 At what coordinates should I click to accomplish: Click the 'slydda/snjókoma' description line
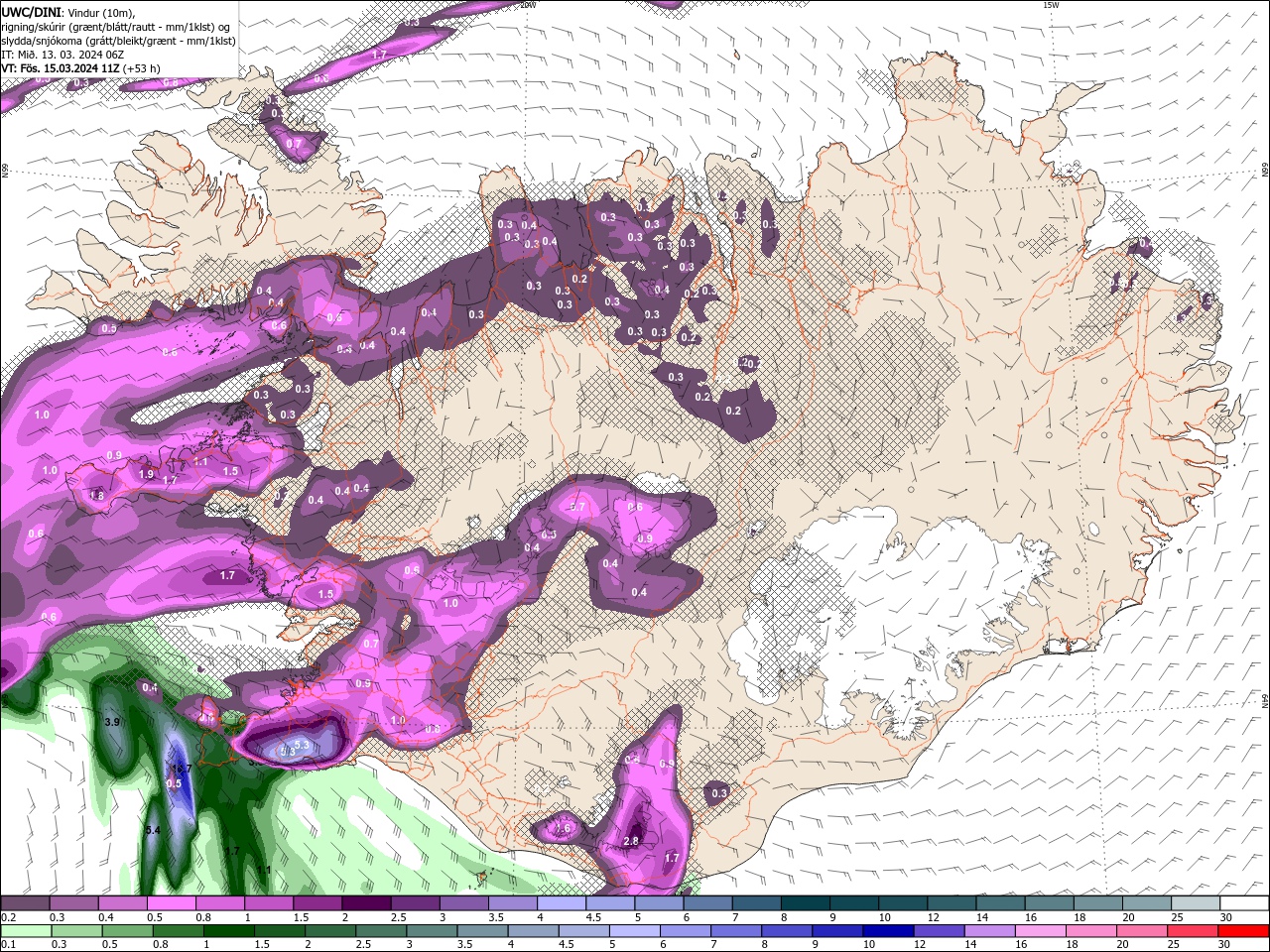(x=118, y=41)
